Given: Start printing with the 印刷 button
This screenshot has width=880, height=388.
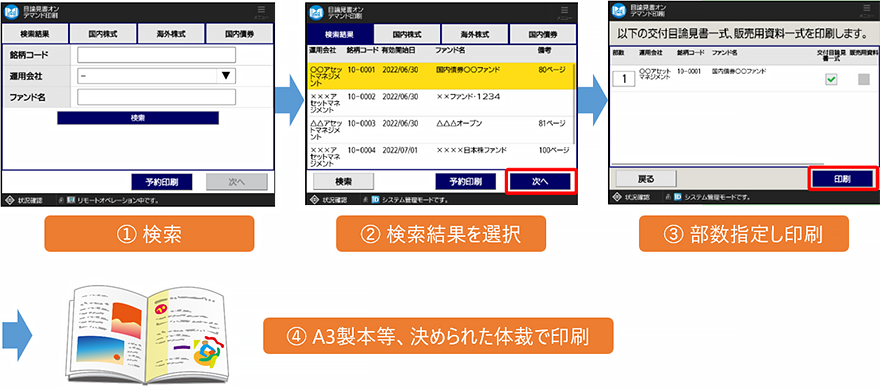Looking at the screenshot, I should click(x=842, y=179).
